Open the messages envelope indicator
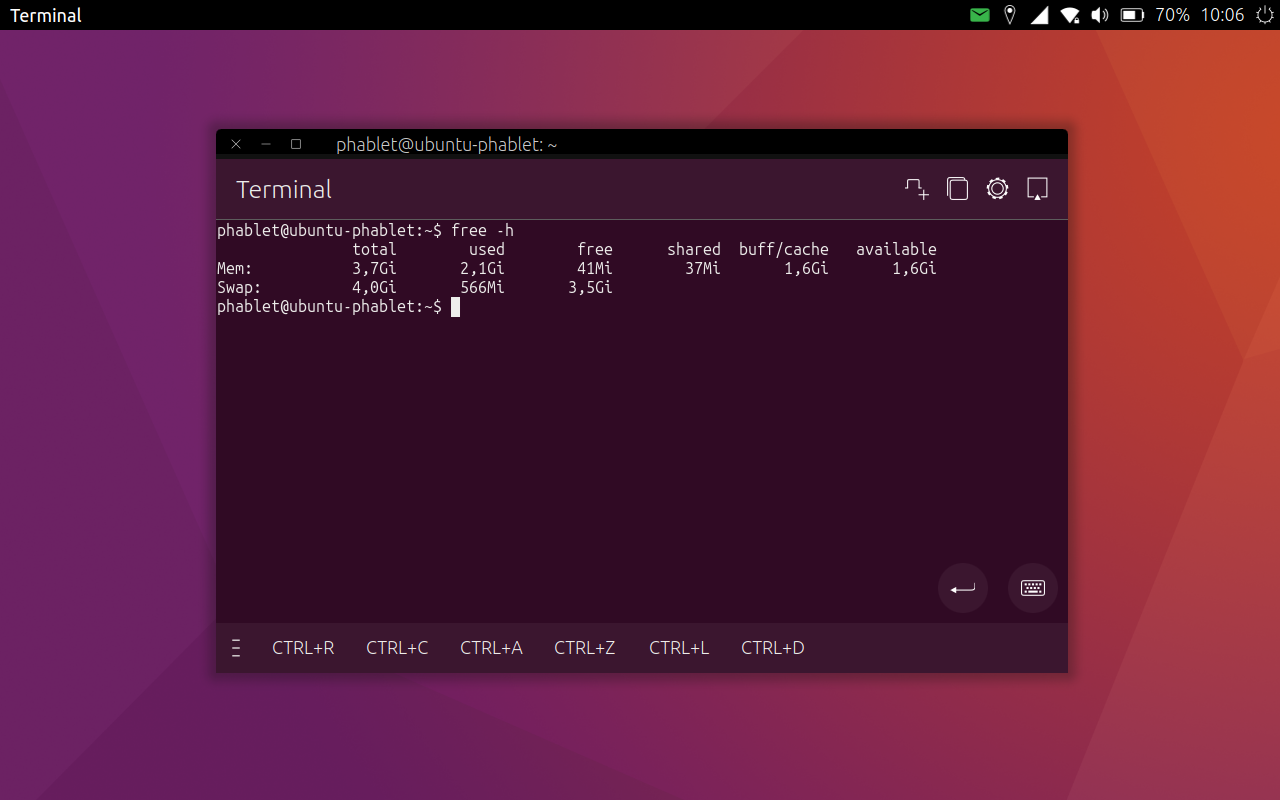The width and height of the screenshot is (1280, 800). tap(980, 15)
